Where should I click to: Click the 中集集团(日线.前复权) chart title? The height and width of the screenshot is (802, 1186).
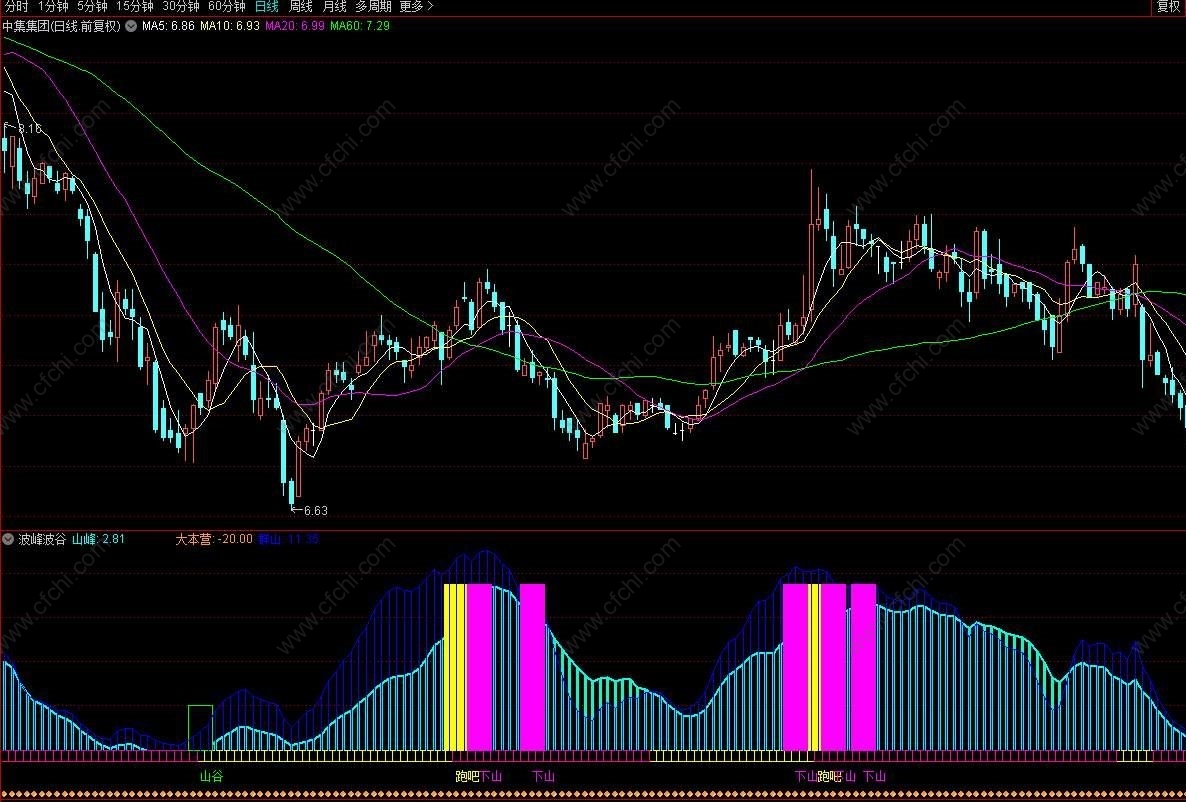[x=61, y=26]
